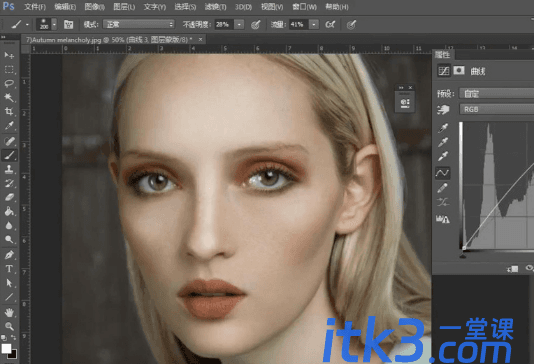Toggle adjustment layer visibility eye icon
The height and width of the screenshot is (364, 534).
click(x=529, y=268)
